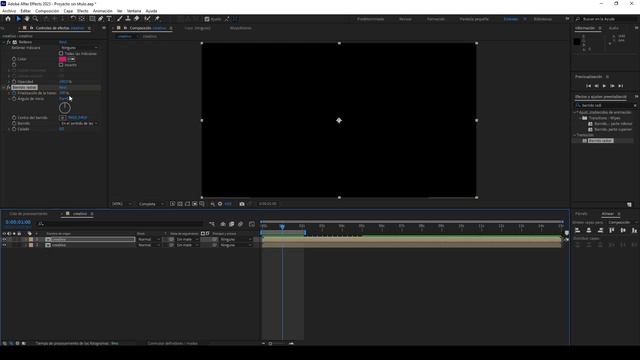
Task: Open the 'Rellenar máscara' dropdown
Action: click(79, 48)
